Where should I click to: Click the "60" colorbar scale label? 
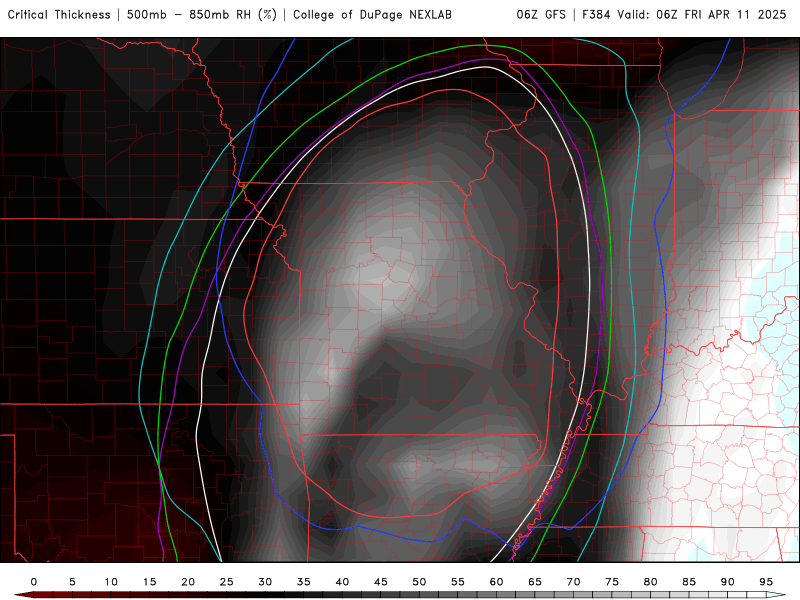point(496,582)
